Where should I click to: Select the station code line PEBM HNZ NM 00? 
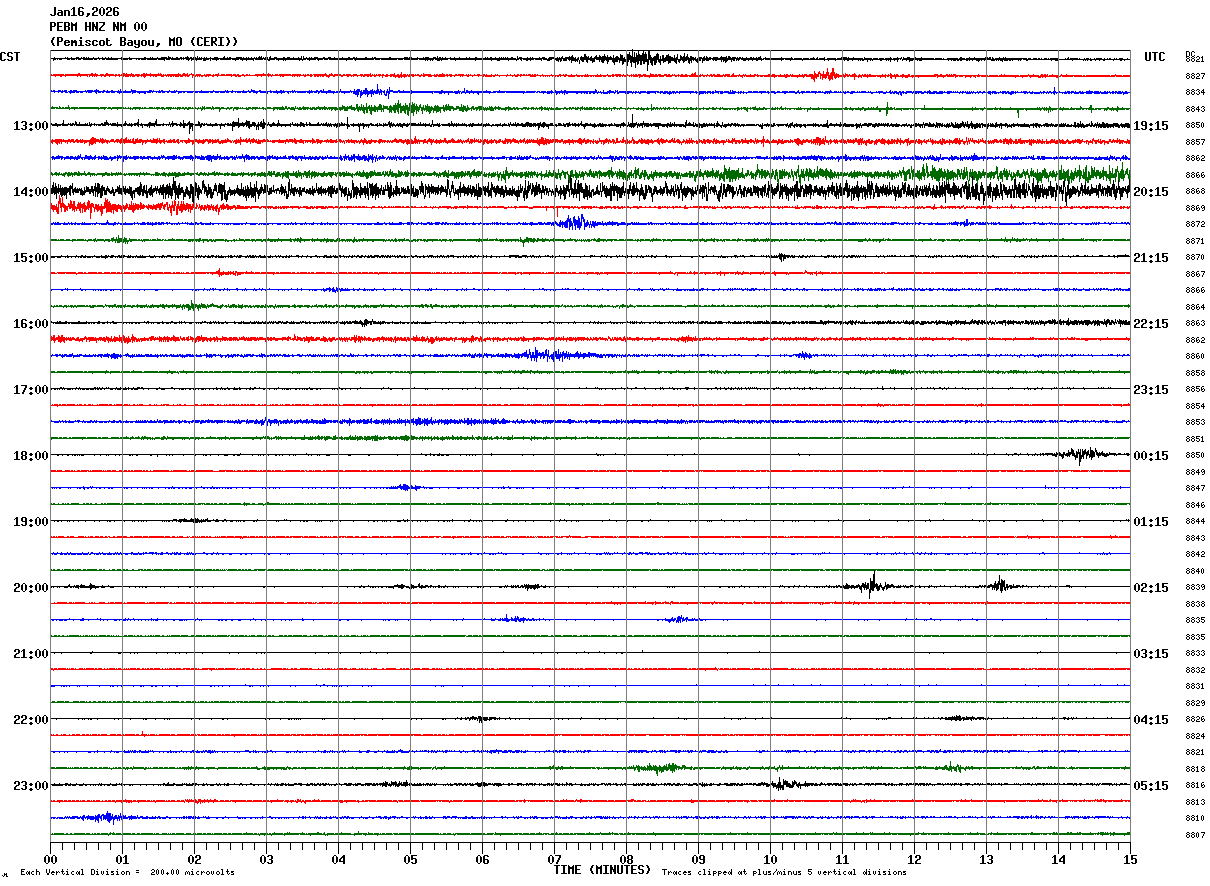tap(98, 27)
